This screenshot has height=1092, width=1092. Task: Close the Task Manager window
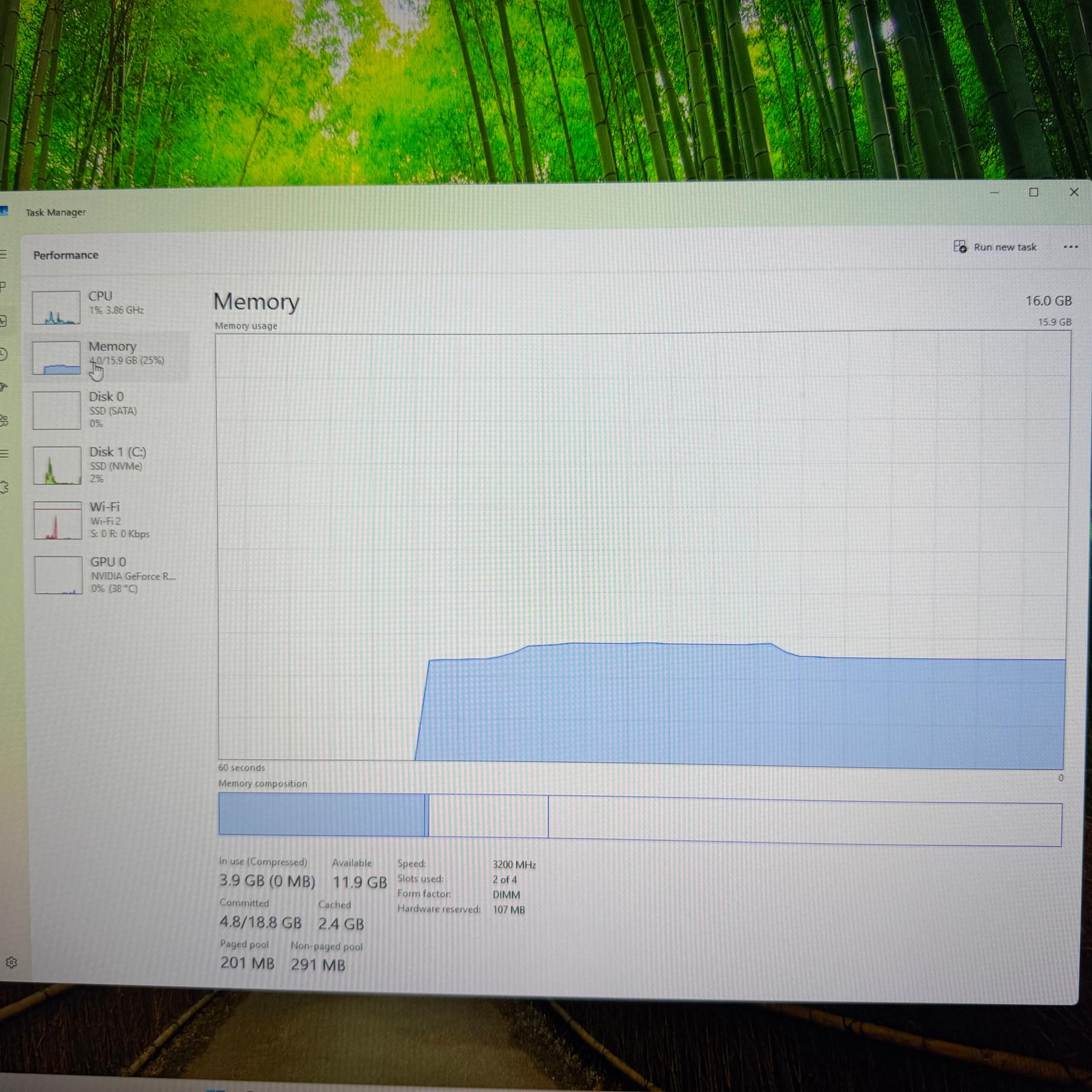pos(1073,192)
